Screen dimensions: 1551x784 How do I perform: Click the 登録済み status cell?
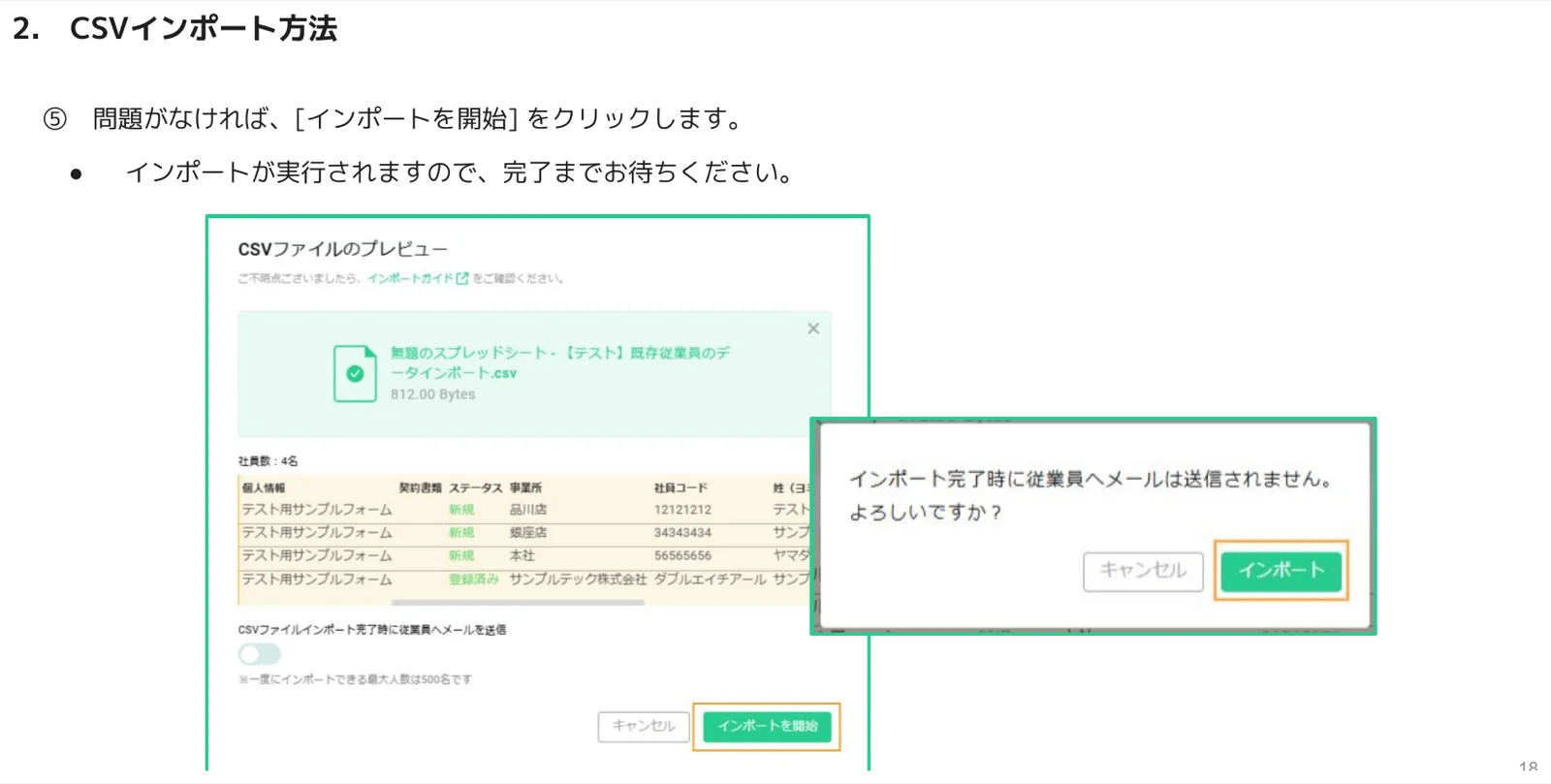tap(473, 579)
